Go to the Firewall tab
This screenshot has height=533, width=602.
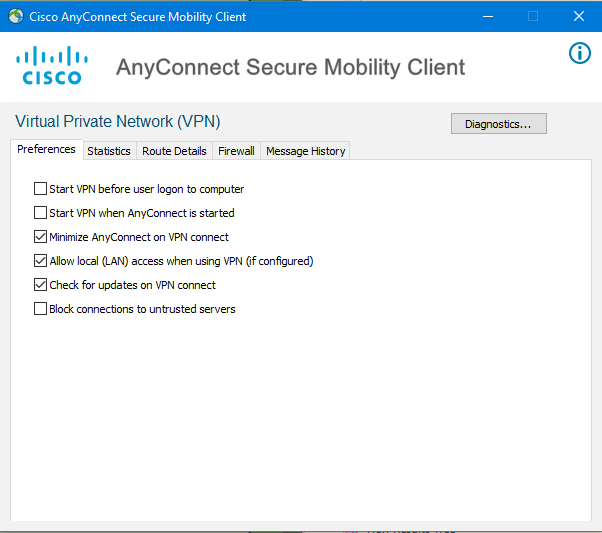[236, 151]
